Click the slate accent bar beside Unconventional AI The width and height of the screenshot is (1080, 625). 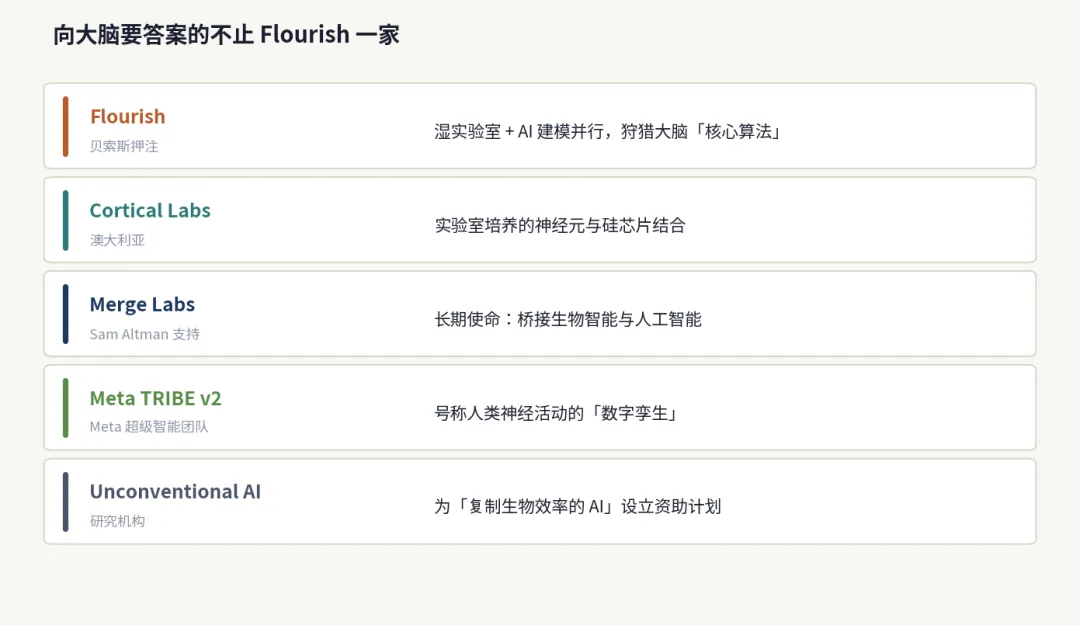[65, 502]
